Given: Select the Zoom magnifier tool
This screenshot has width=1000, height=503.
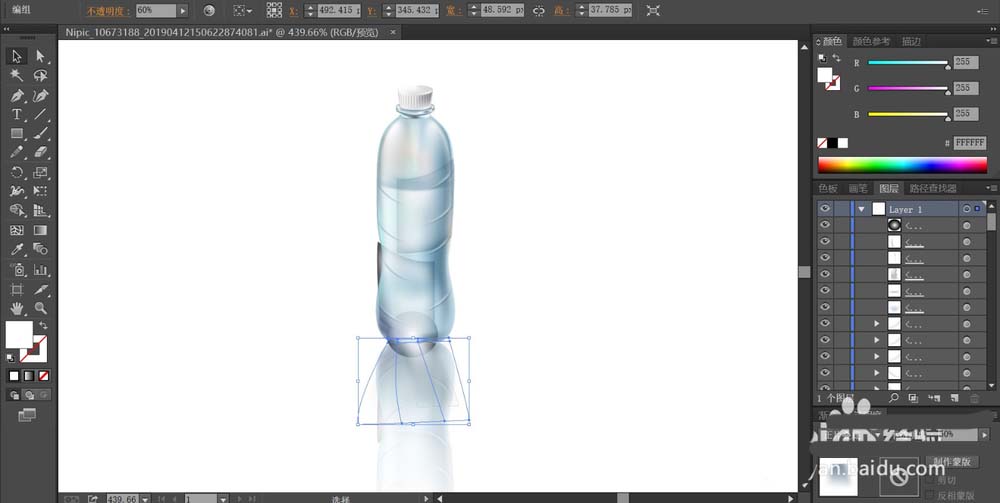Looking at the screenshot, I should point(41,309).
